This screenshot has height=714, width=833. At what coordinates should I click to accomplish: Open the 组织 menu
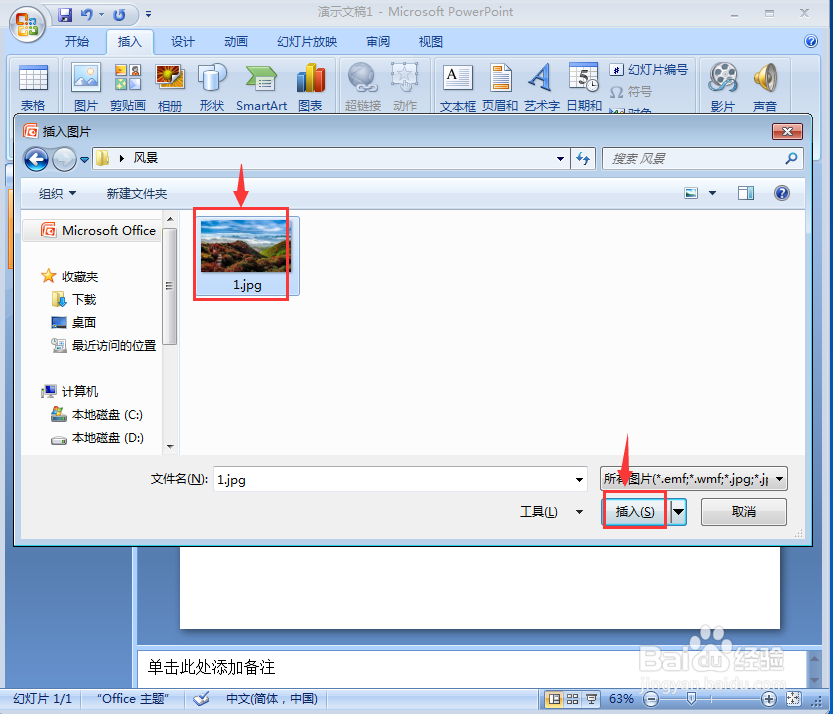pos(57,193)
